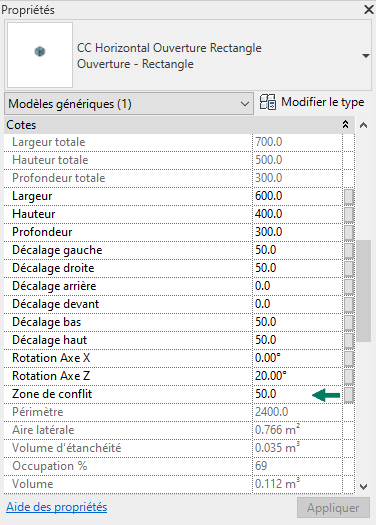Click the scrollbar up arrow
Image resolution: width=376 pixels, height=525 pixels.
coord(364,125)
